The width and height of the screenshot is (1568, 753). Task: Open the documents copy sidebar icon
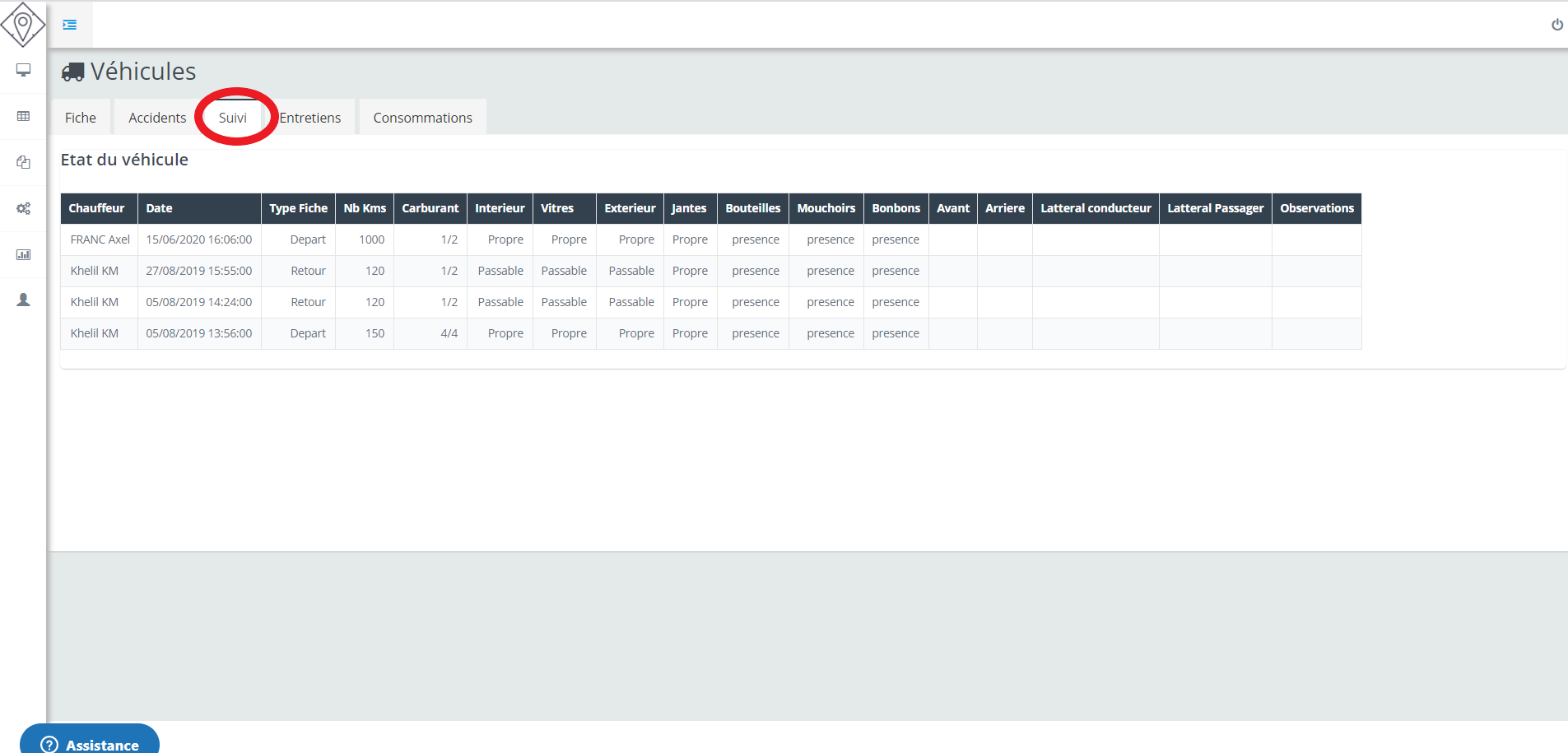click(23, 162)
